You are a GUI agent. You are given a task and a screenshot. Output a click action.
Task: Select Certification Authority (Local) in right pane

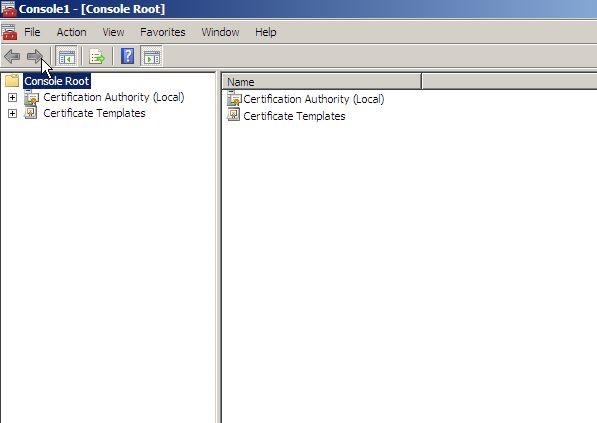tap(313, 99)
